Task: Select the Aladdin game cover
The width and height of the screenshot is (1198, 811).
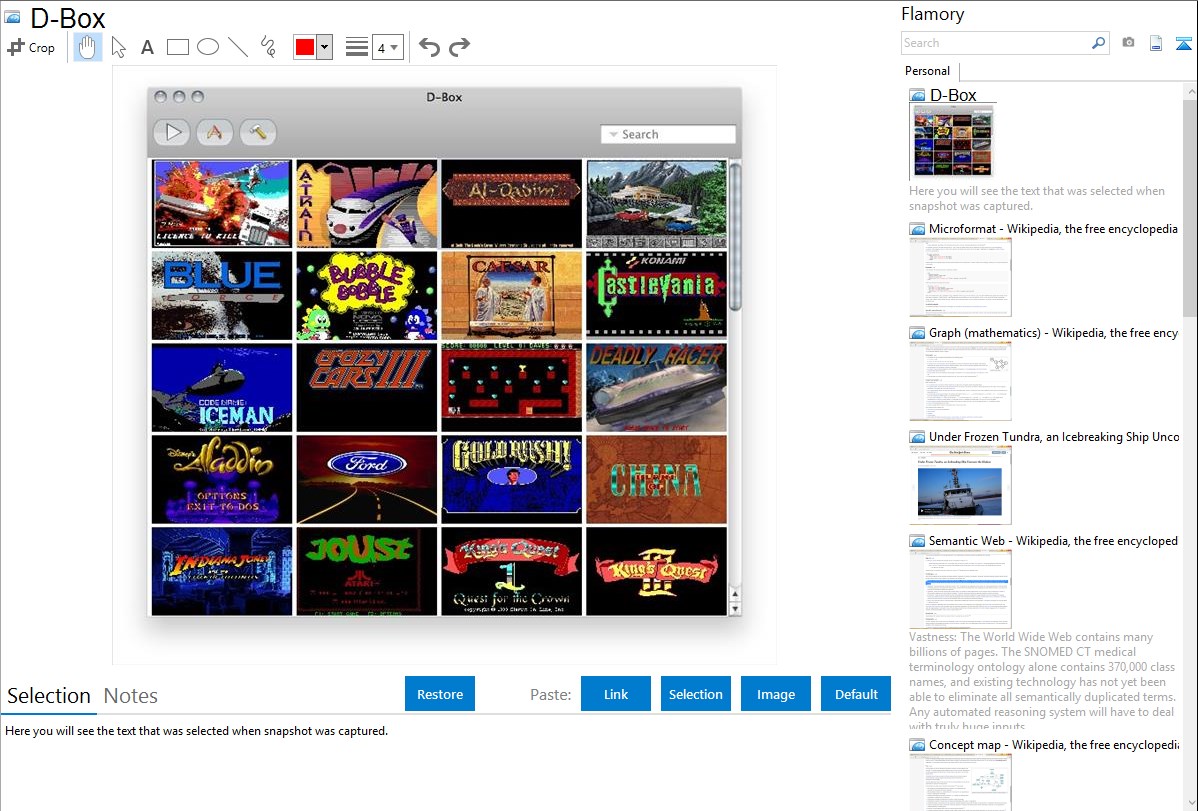Action: 222,479
